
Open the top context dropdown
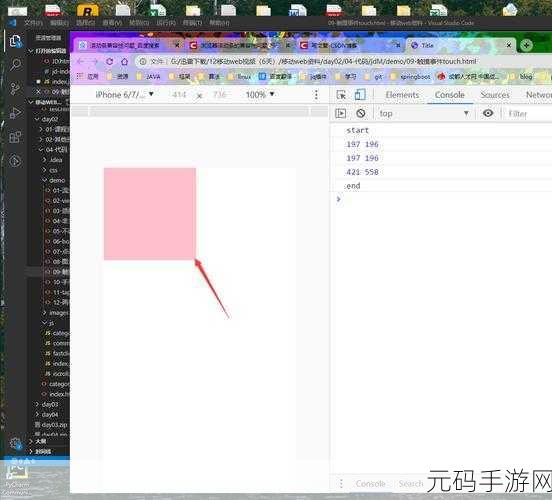[424, 114]
